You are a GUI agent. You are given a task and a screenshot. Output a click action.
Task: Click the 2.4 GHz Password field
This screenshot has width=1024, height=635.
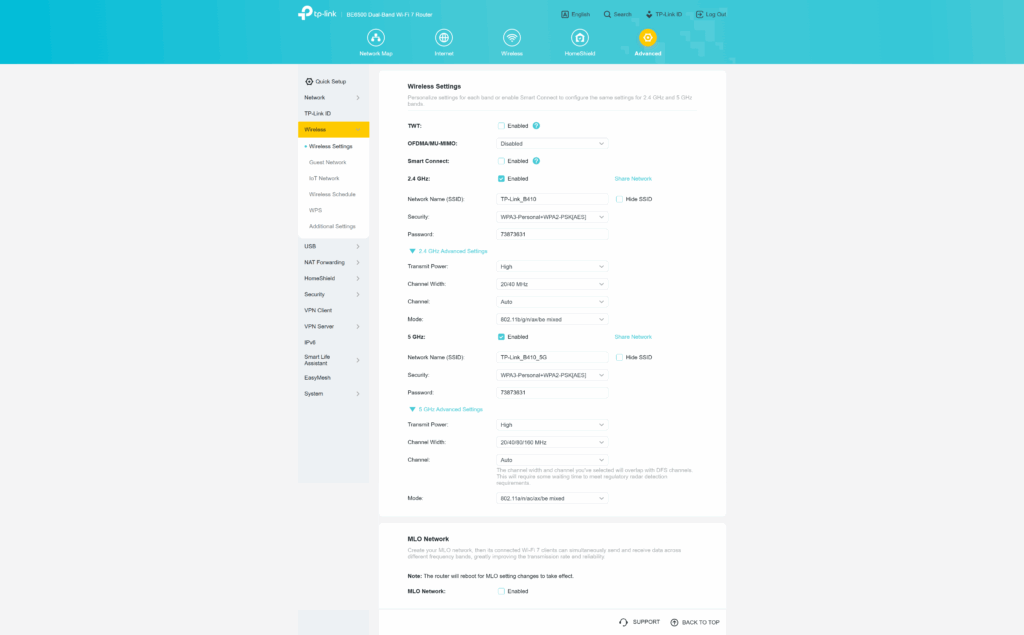[552, 235]
